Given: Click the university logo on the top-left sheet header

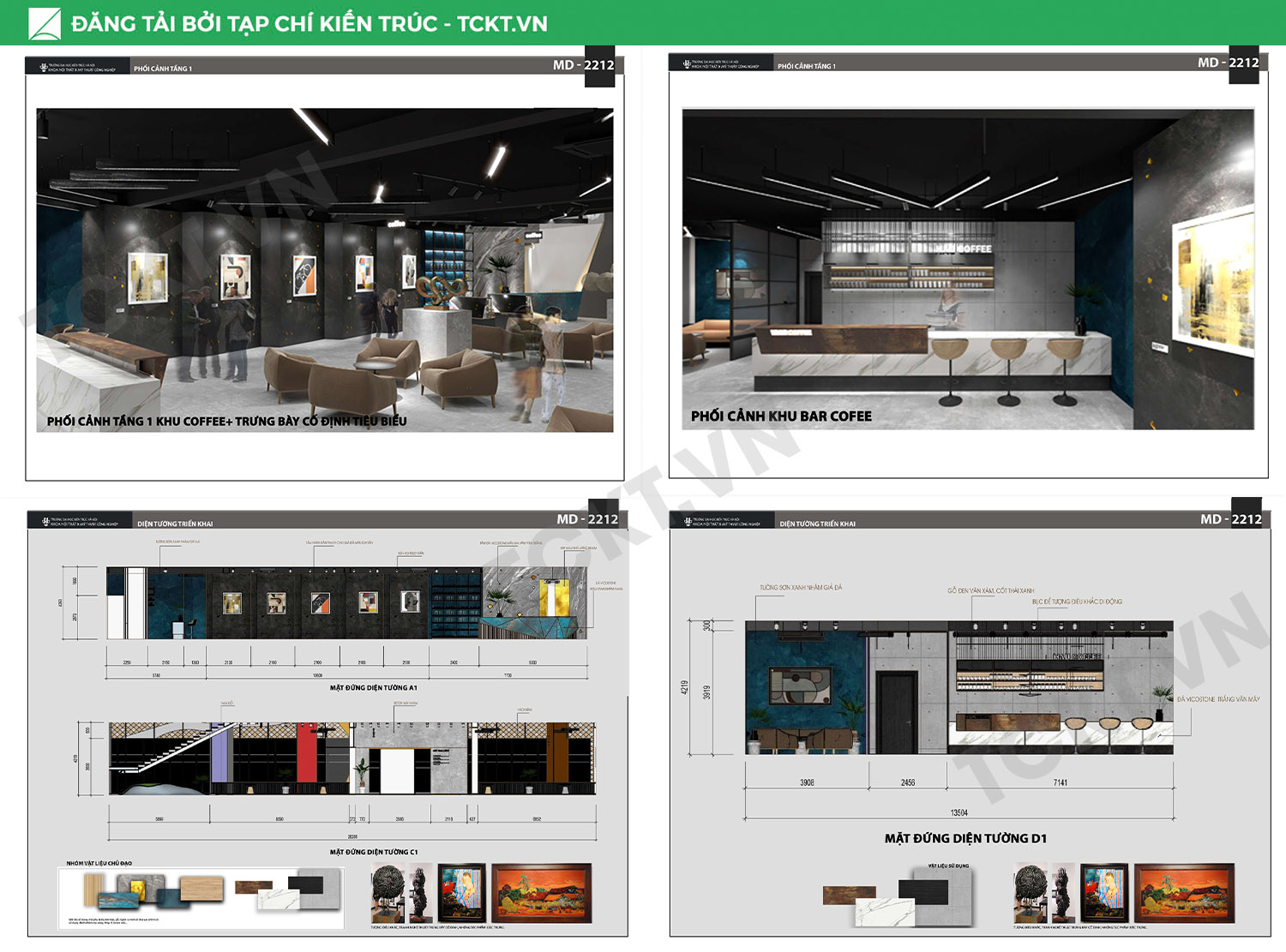Looking at the screenshot, I should (44, 68).
